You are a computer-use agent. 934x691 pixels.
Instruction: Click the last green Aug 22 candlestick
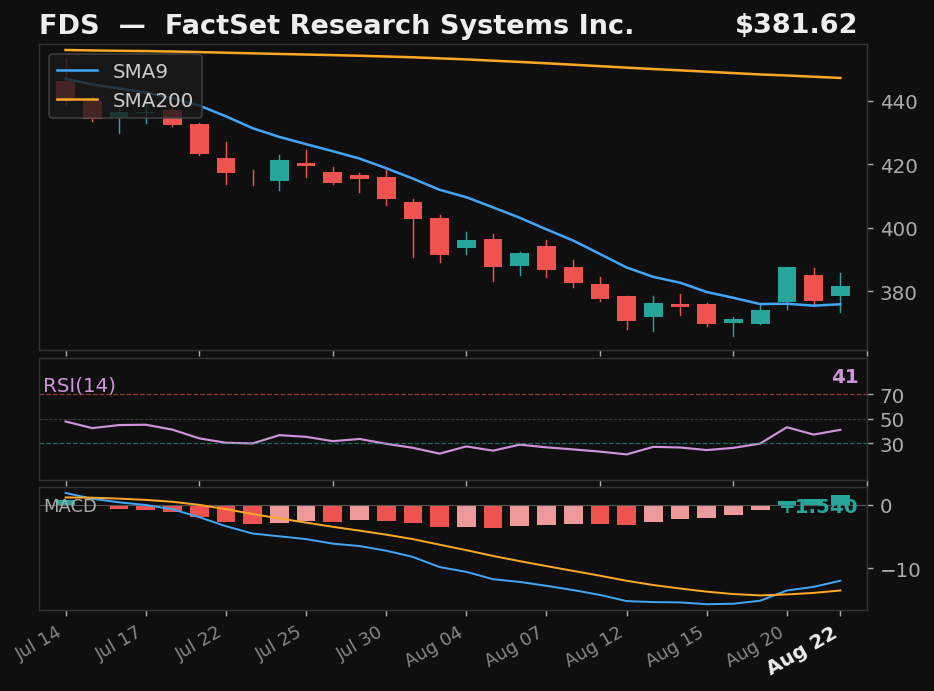coord(840,291)
